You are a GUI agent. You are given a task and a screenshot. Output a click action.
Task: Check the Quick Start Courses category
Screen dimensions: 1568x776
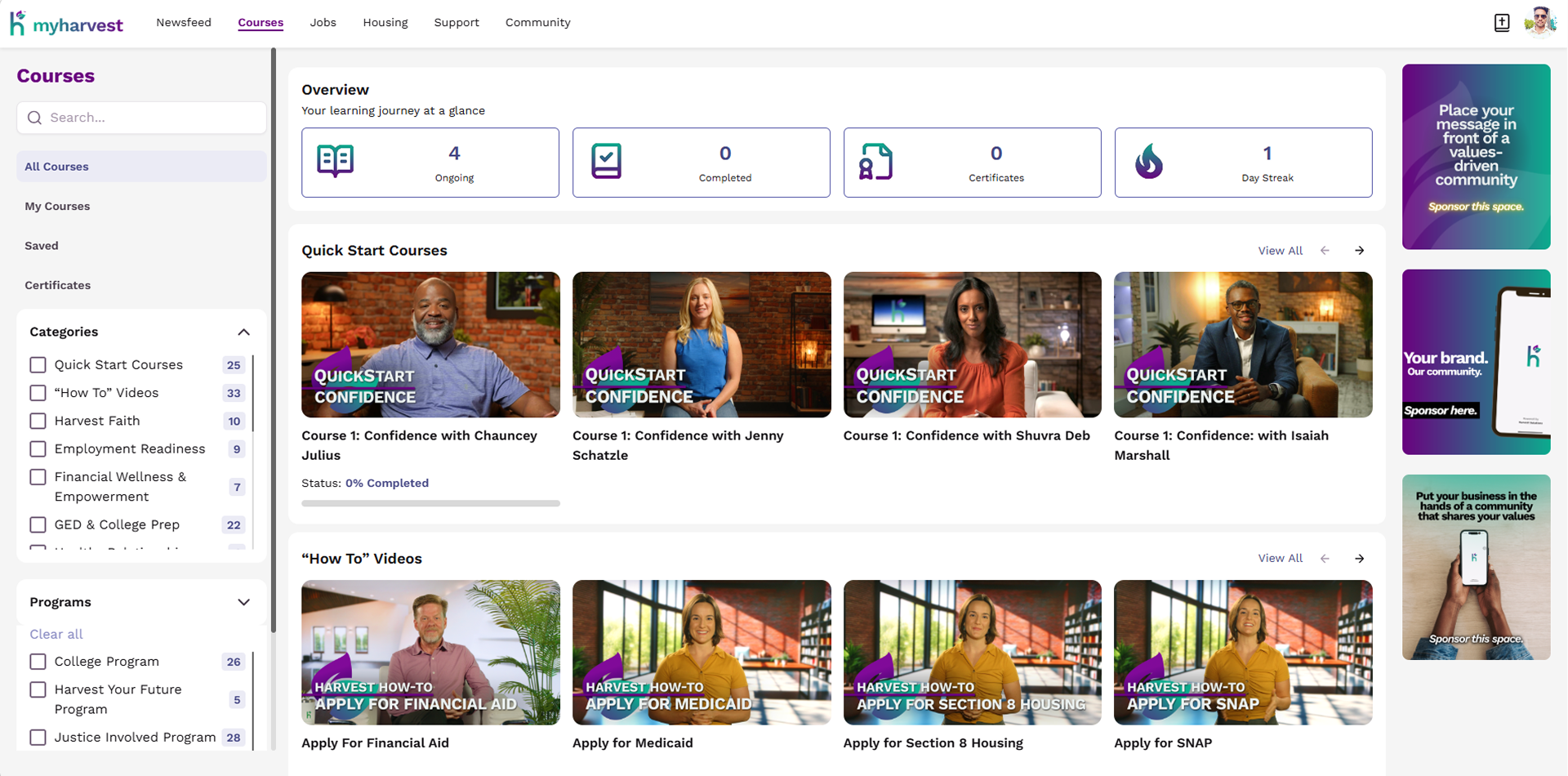point(38,364)
